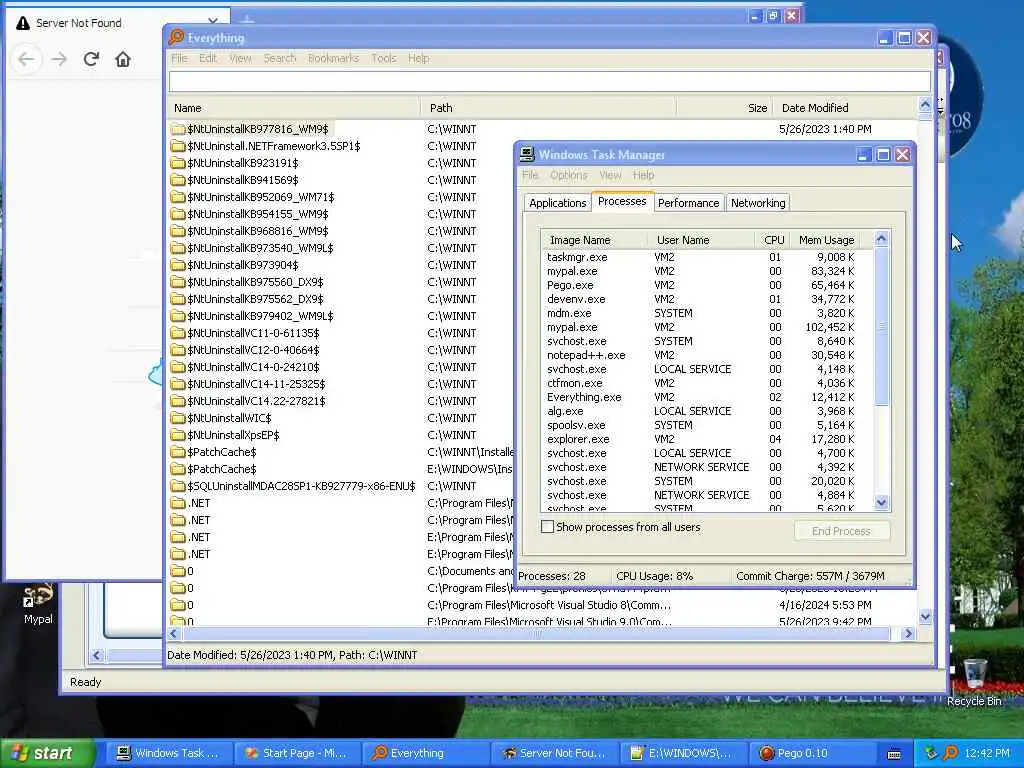Click the Everything tray icon in system tray
Viewport: 1024px width, 768px height.
coord(950,753)
